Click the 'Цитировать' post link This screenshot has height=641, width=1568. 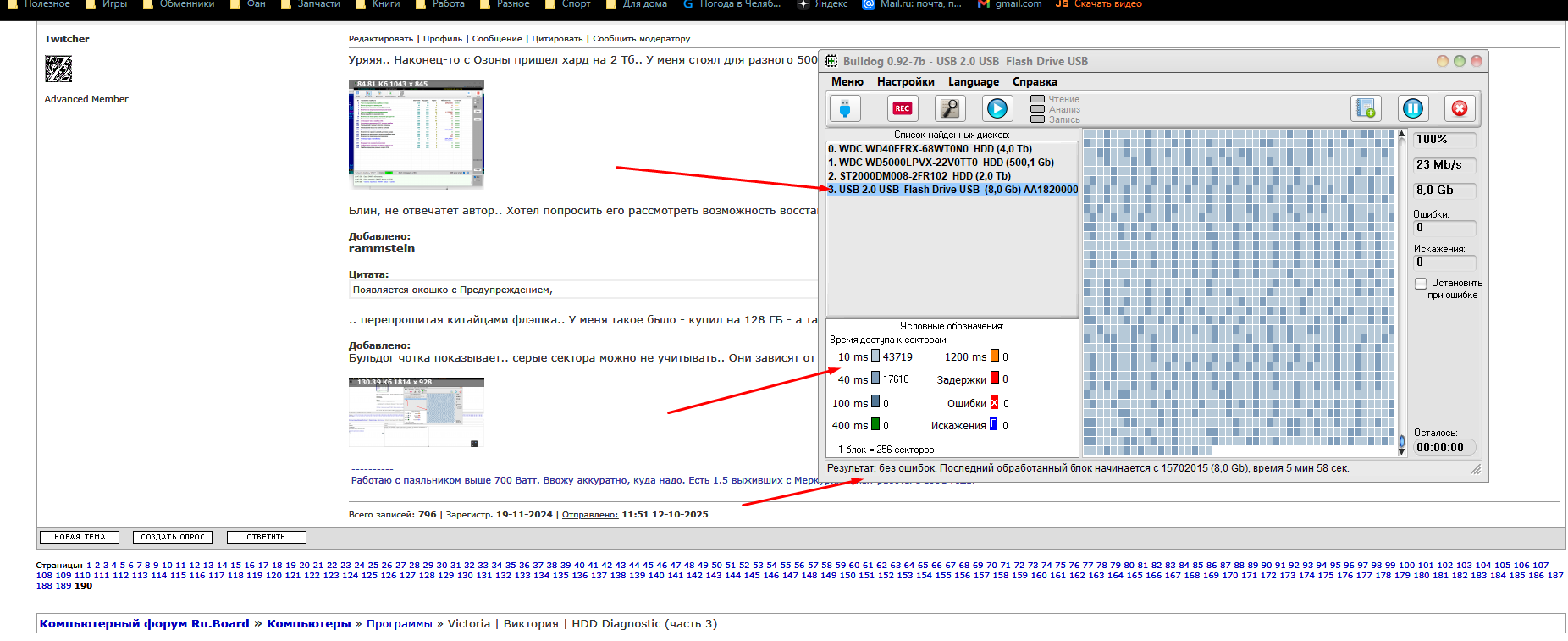pyautogui.click(x=556, y=39)
